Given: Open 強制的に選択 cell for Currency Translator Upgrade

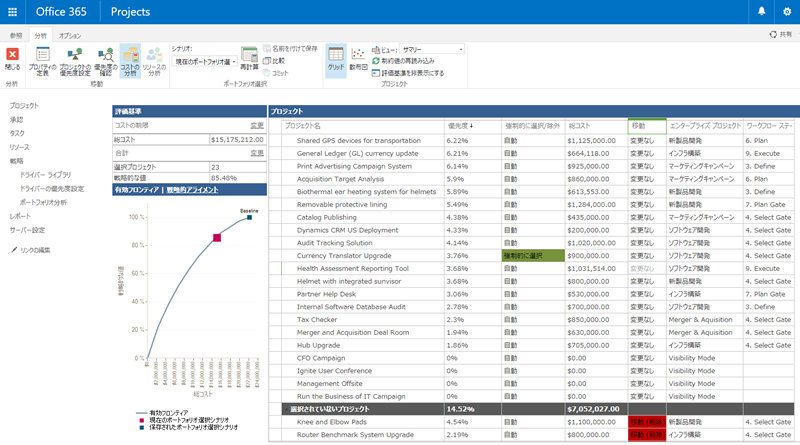Looking at the screenshot, I should (x=533, y=256).
